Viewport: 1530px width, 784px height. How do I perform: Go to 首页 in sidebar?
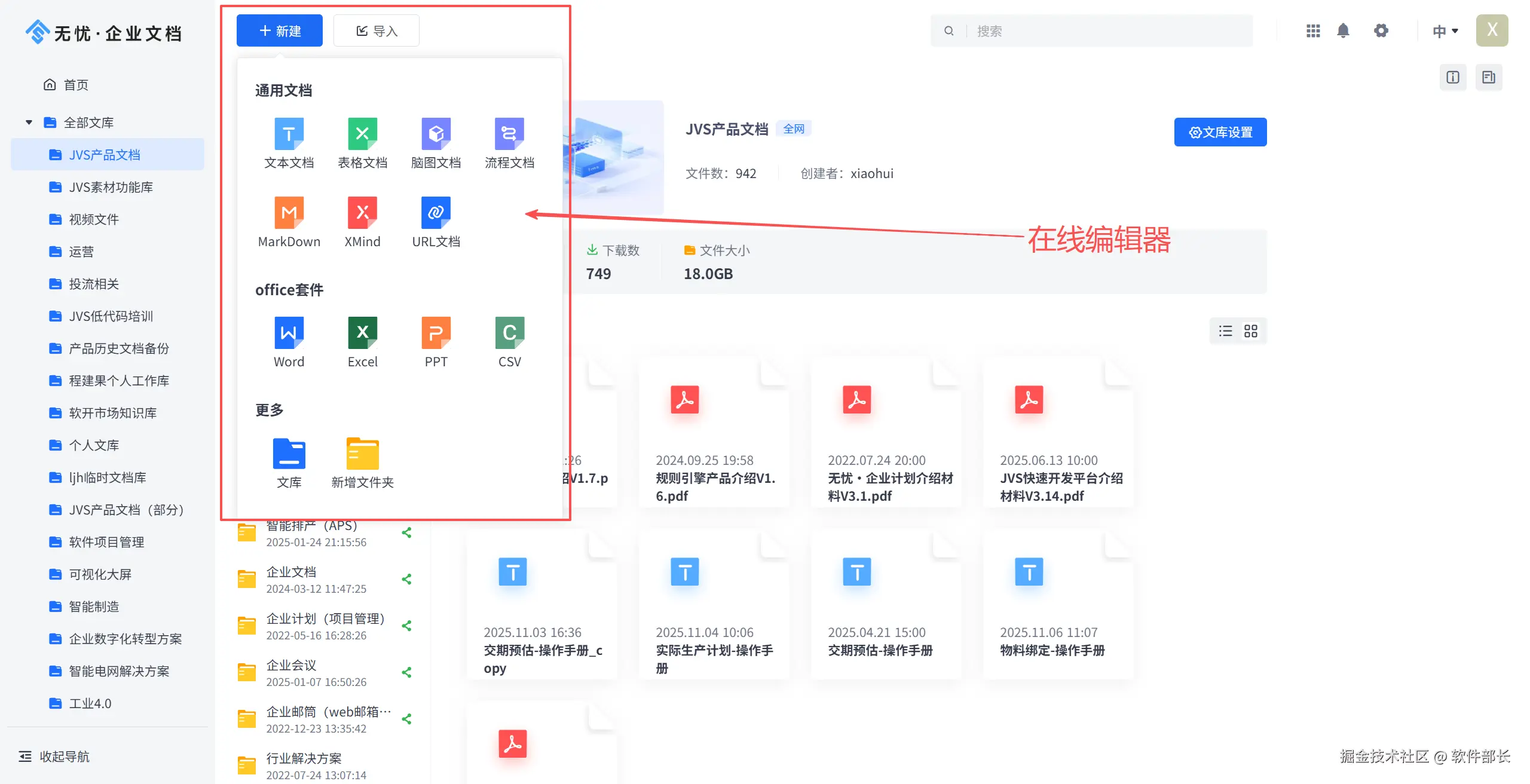point(75,85)
